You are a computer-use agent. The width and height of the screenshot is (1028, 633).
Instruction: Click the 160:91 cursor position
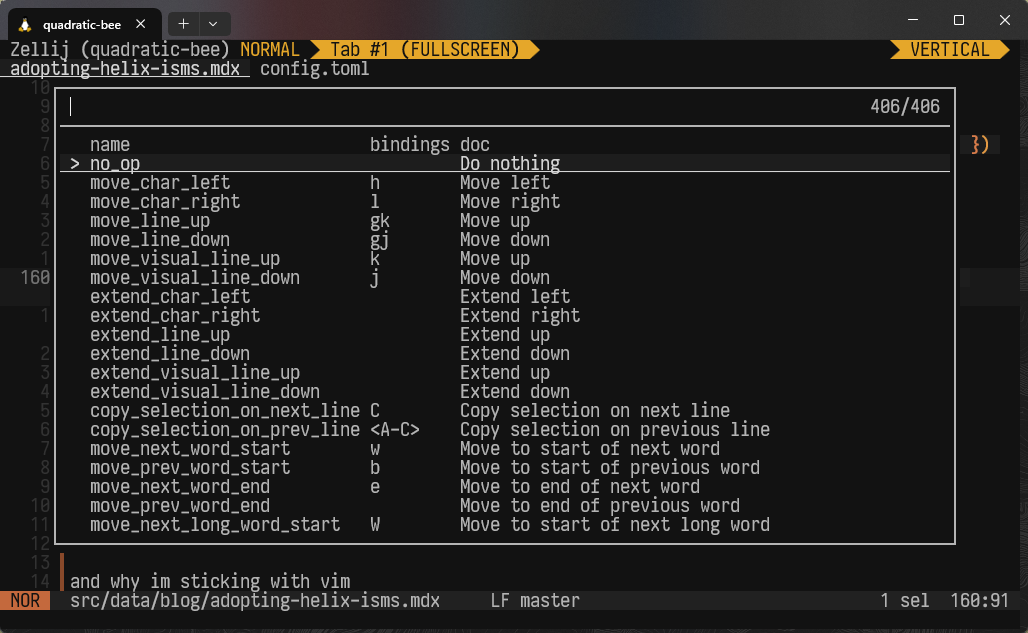point(979,600)
